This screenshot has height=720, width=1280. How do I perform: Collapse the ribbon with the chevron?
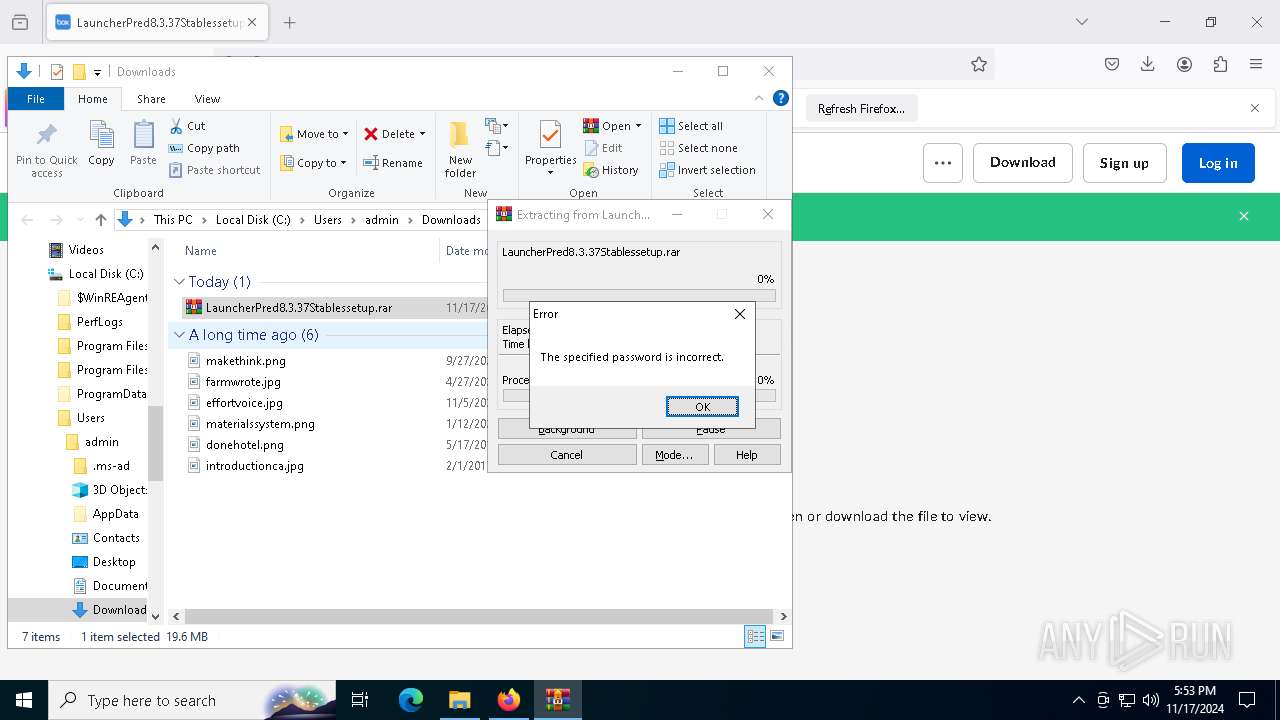click(x=759, y=99)
